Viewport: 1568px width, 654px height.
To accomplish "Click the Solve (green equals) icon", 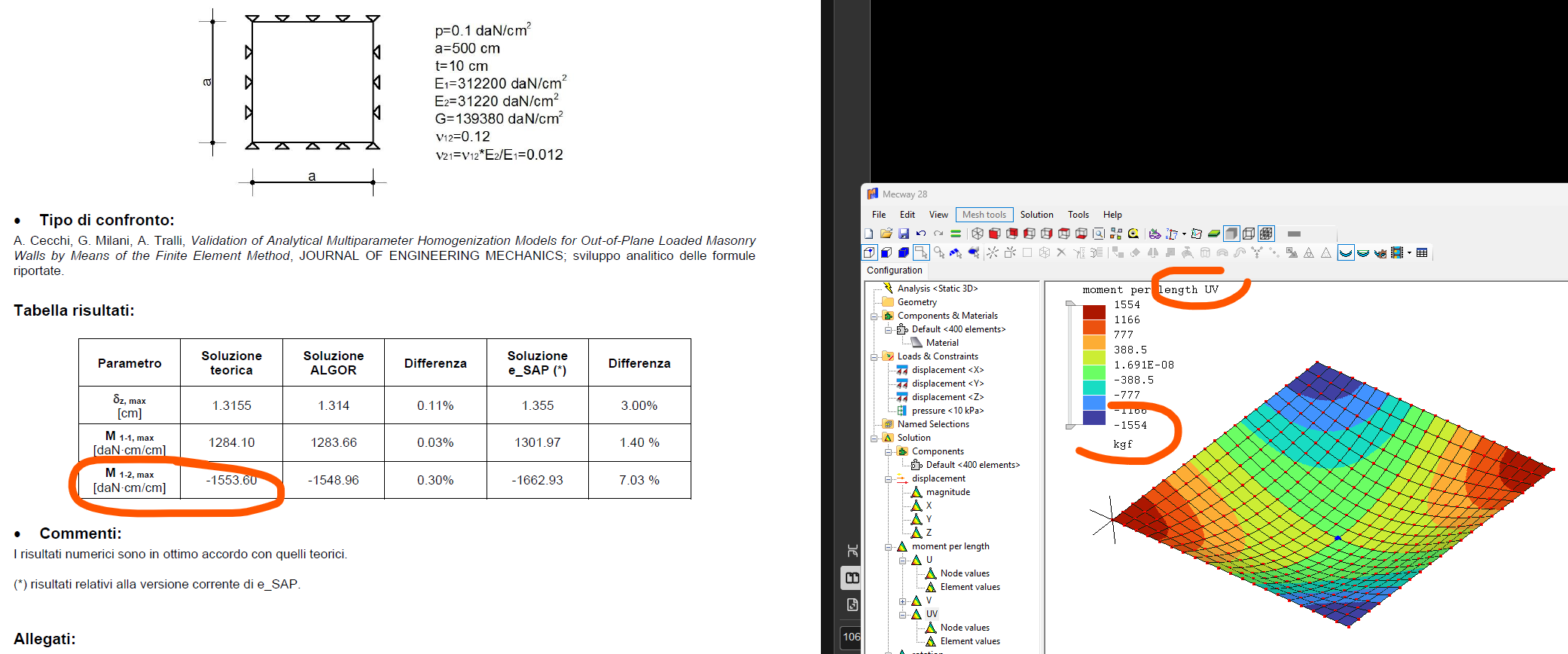I will tap(956, 234).
